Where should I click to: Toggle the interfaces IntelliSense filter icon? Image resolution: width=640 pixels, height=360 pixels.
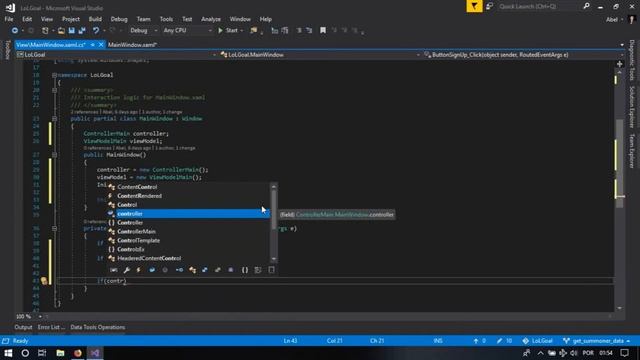pyautogui.click(x=179, y=270)
